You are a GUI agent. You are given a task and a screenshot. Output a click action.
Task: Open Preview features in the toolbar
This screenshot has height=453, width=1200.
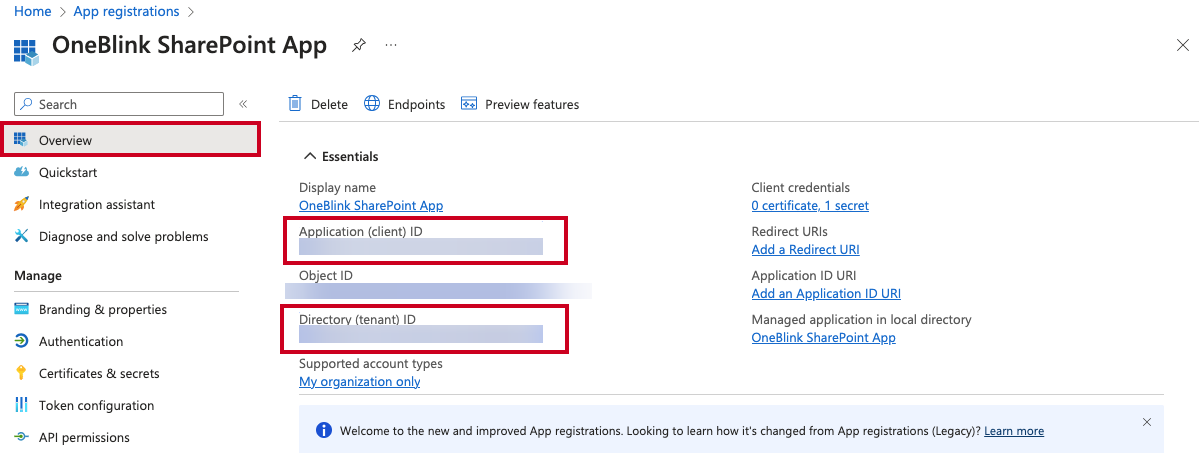(532, 104)
